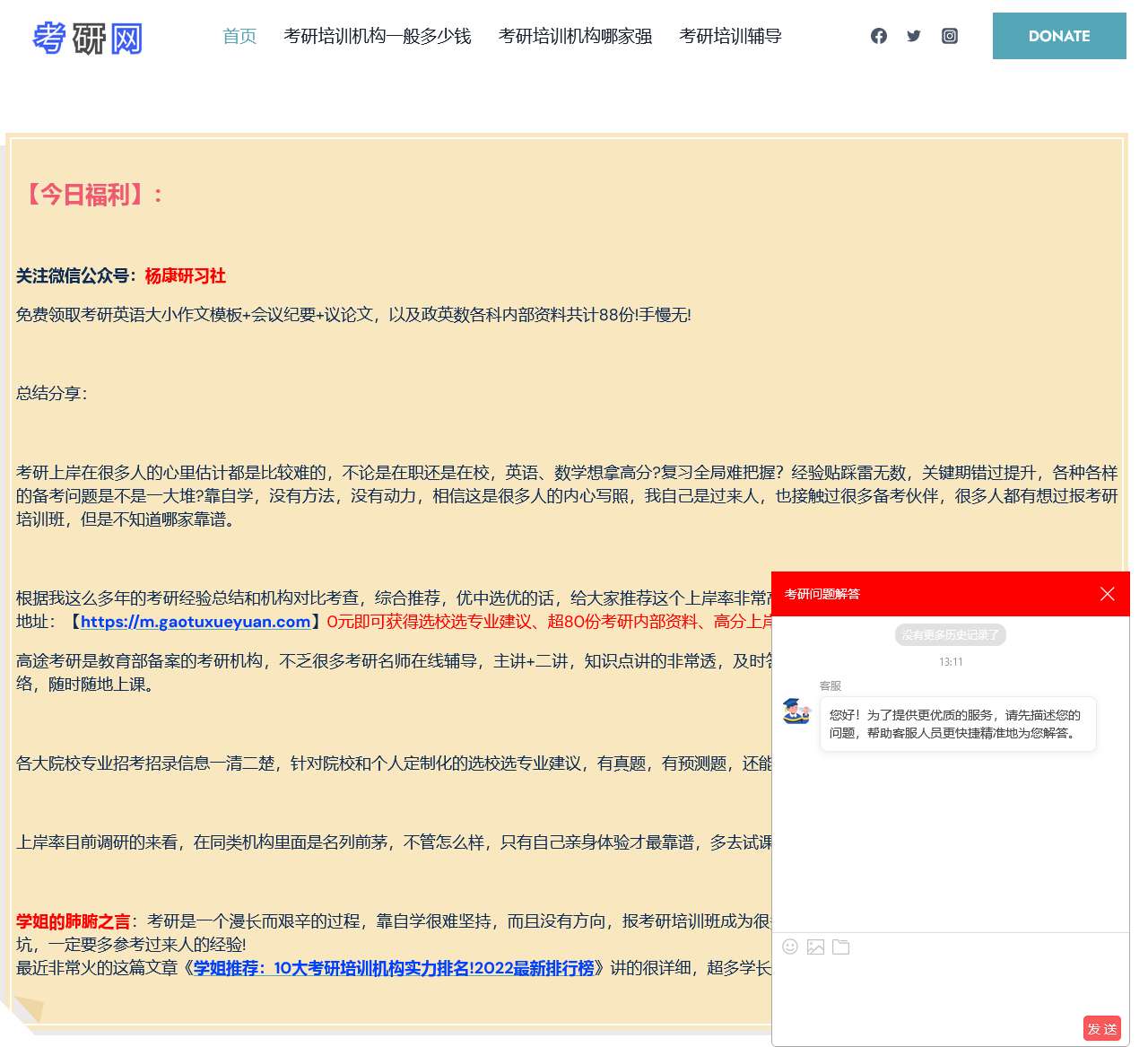Select 考研培训机构哪家强 in navigation

tap(575, 36)
